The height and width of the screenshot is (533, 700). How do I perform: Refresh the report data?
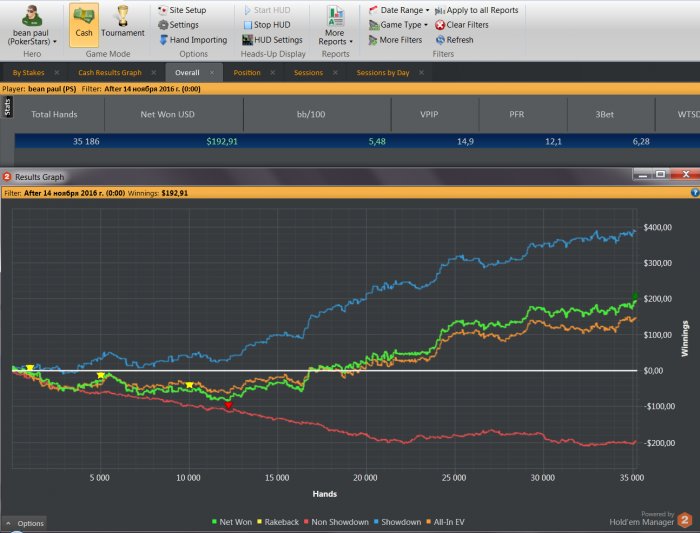point(453,40)
